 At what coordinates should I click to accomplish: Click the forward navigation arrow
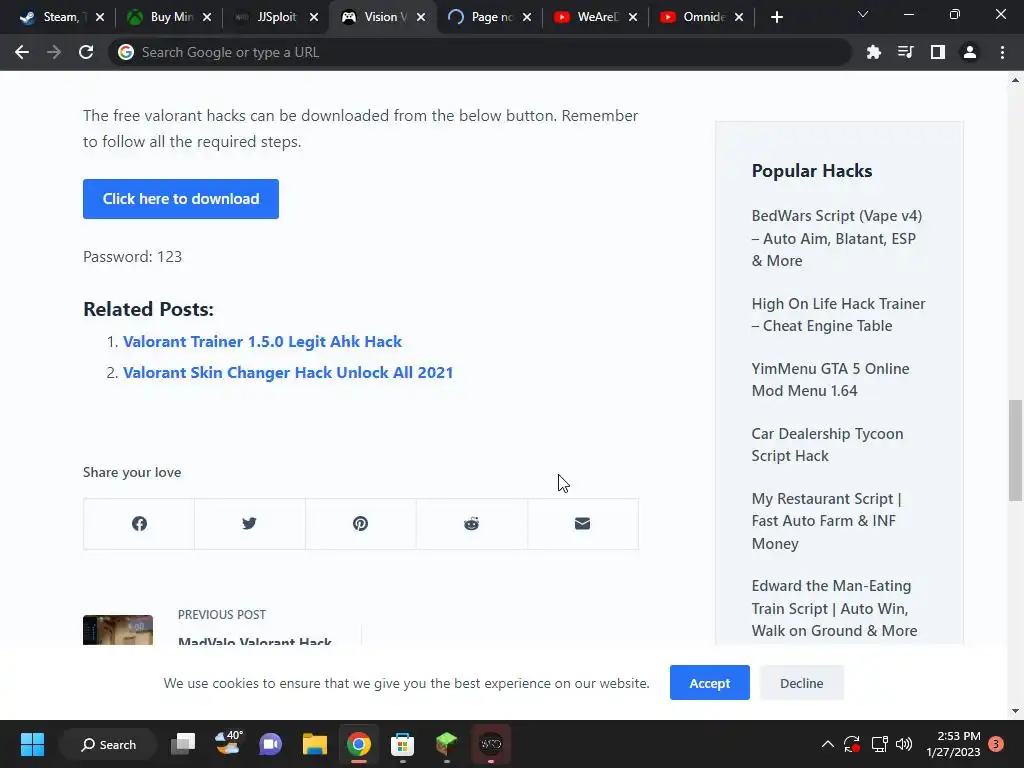point(54,52)
